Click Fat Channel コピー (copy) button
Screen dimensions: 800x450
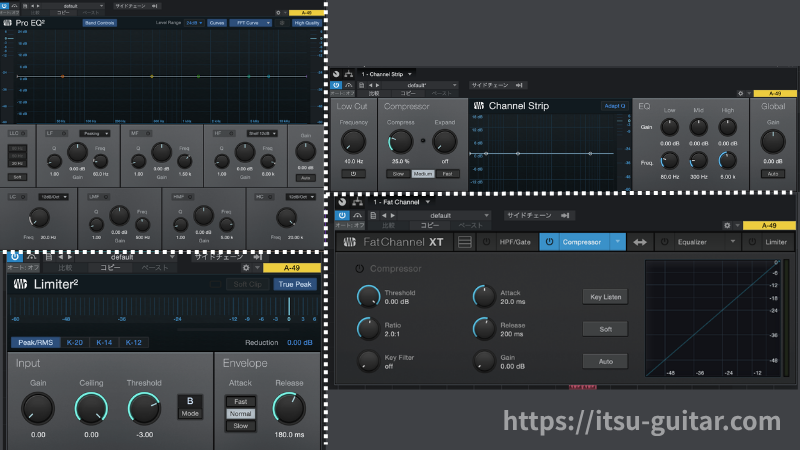[430, 225]
